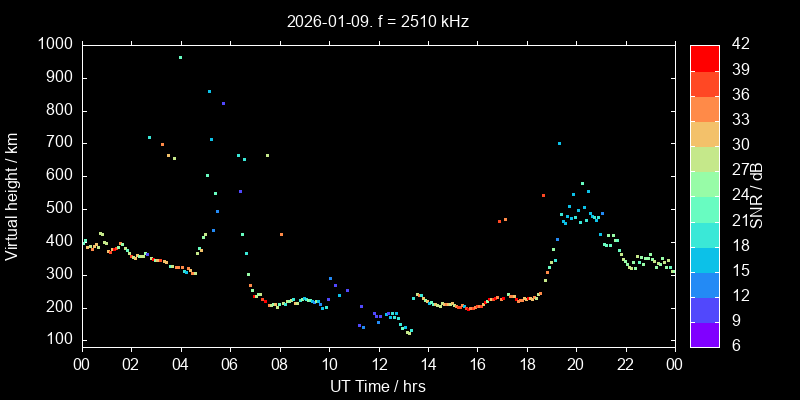Image resolution: width=800 pixels, height=400 pixels.
Task: Pick the blue 12–15 dB colorbar band
Action: tap(704, 282)
